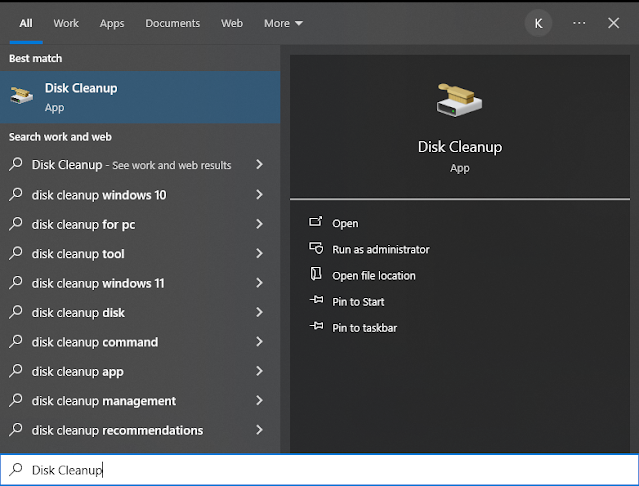Open the three-dot options menu

click(579, 23)
